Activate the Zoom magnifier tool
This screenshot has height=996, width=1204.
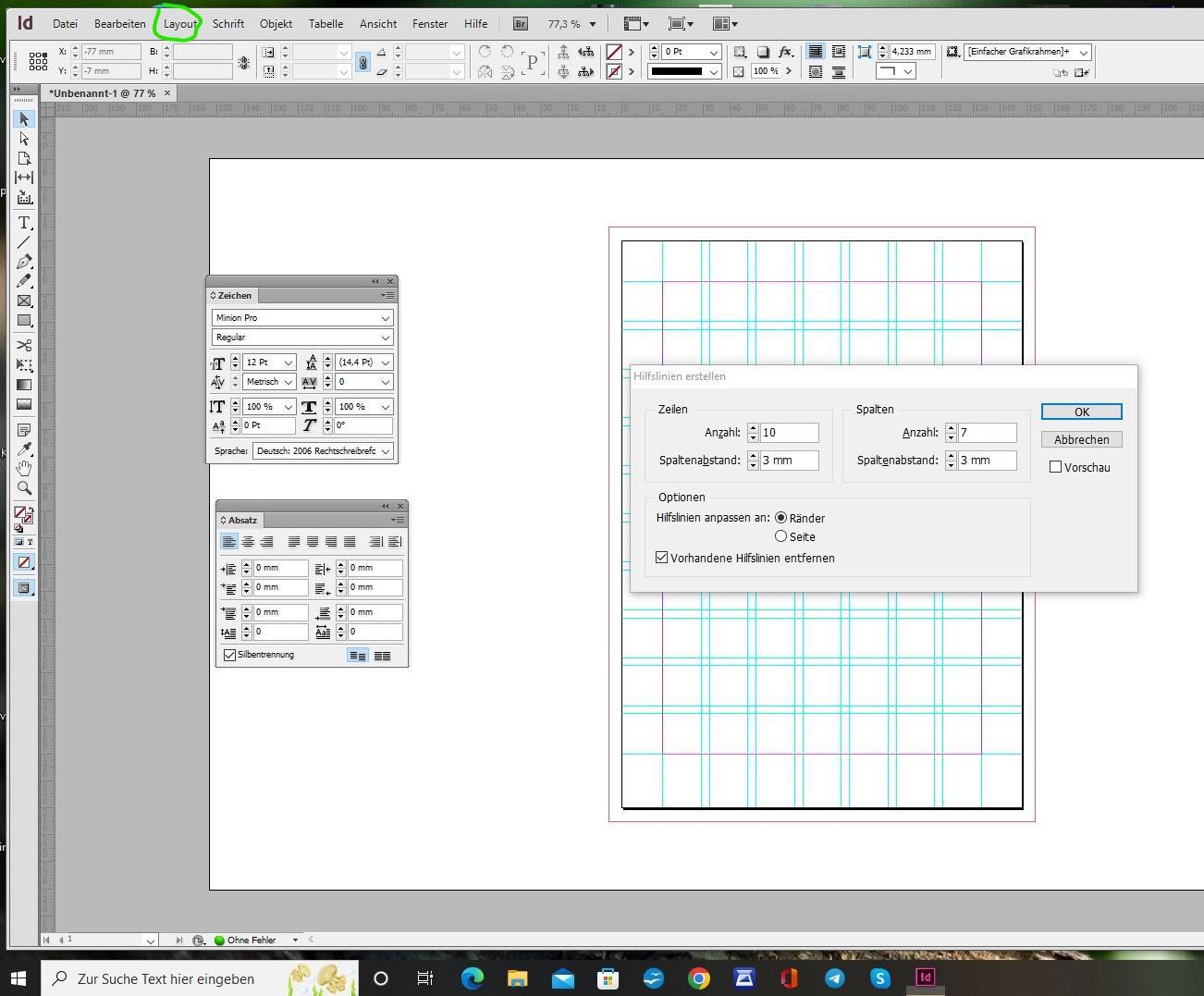click(x=24, y=488)
